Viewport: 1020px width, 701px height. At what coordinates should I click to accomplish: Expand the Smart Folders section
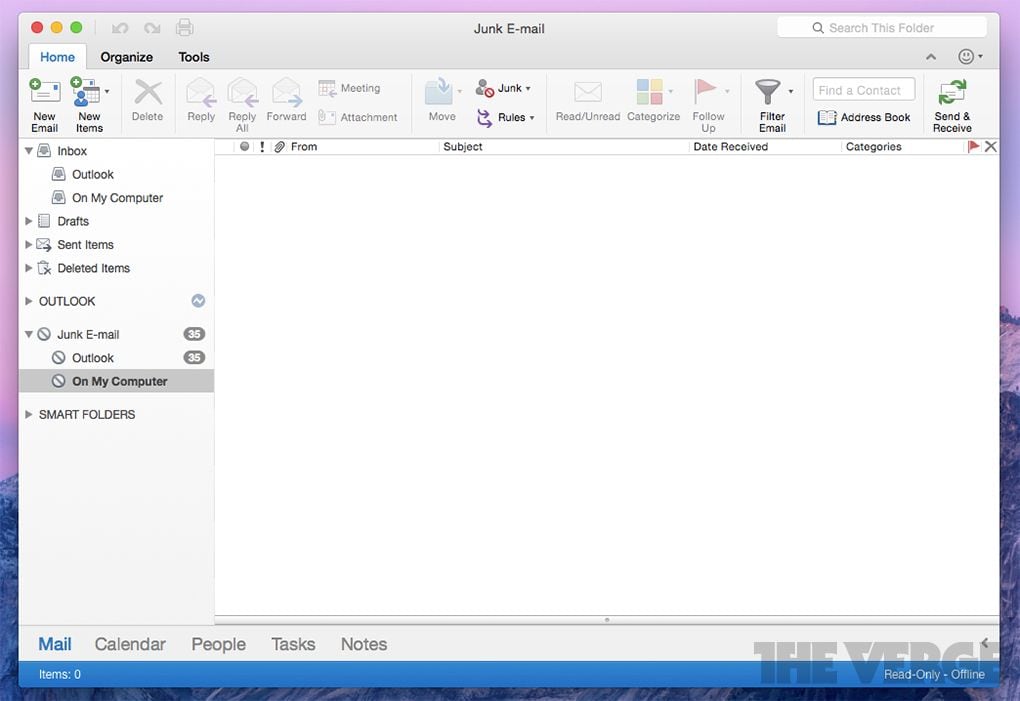(x=28, y=414)
